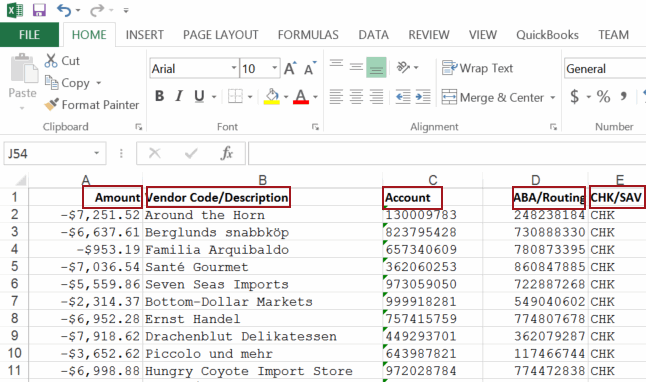Open Customize Quick Access Toolbar arrow
The width and height of the screenshot is (646, 382).
pos(126,10)
